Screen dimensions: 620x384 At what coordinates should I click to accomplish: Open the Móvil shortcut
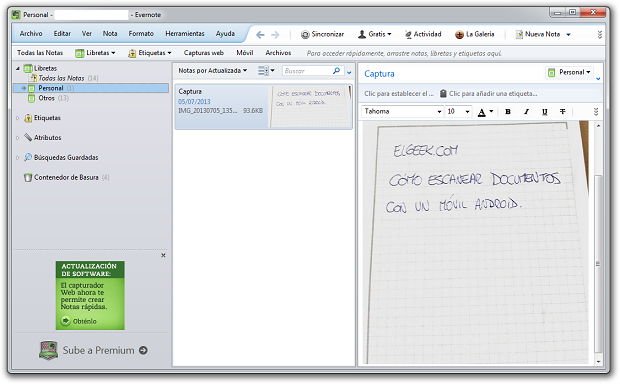(x=244, y=53)
